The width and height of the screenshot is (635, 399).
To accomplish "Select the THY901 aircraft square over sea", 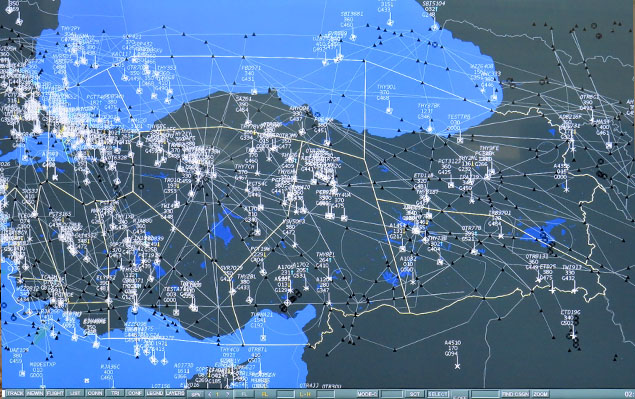I will click(x=389, y=111).
